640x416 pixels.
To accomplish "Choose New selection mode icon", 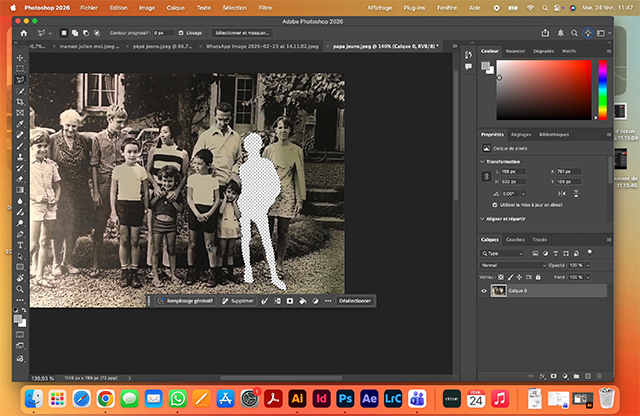I will [64, 33].
